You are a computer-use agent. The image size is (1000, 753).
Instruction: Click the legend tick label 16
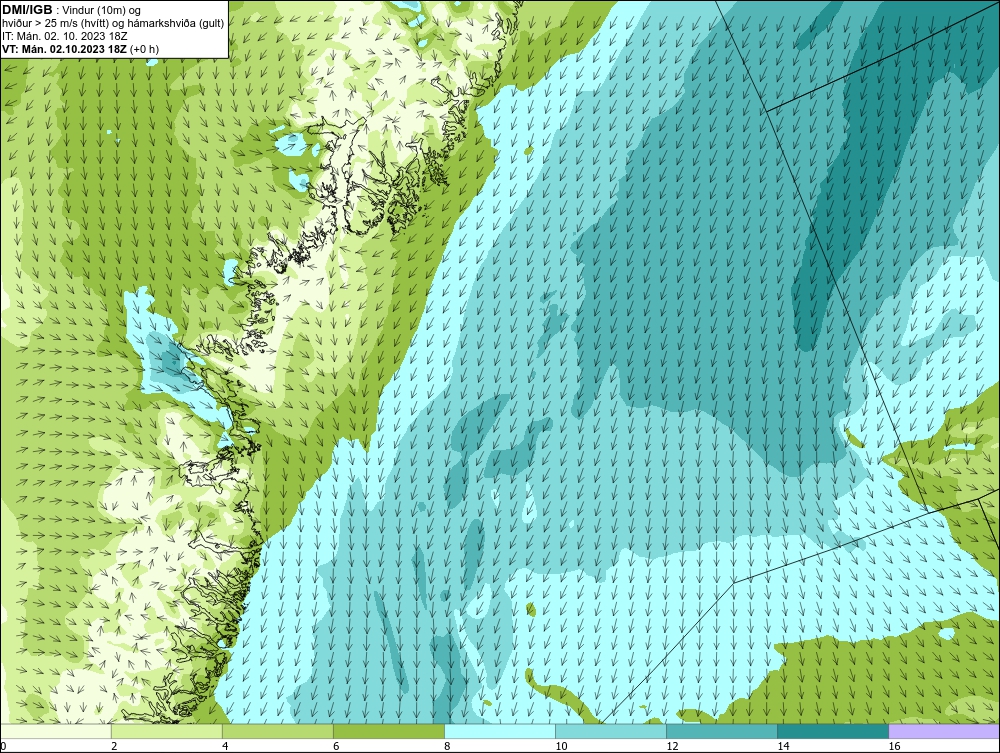(893, 746)
